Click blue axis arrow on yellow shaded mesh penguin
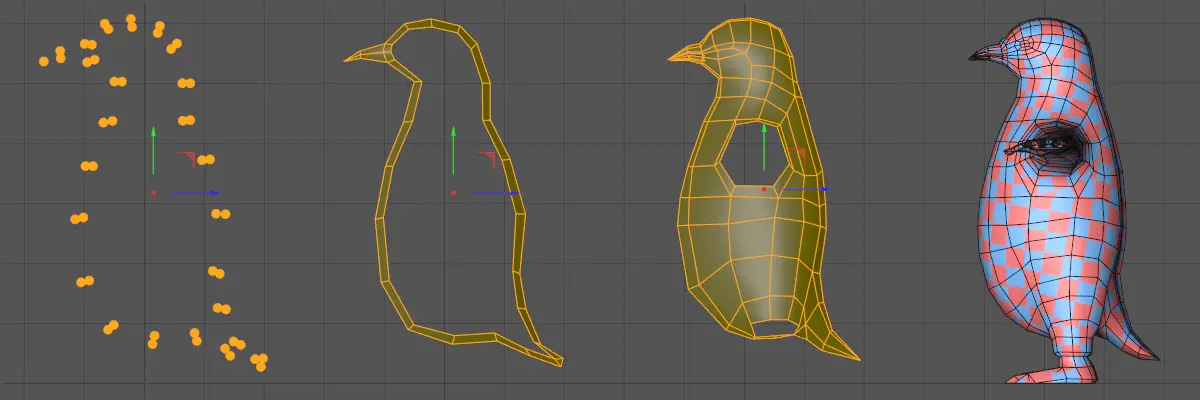Image resolution: width=1200 pixels, height=400 pixels. (806, 188)
